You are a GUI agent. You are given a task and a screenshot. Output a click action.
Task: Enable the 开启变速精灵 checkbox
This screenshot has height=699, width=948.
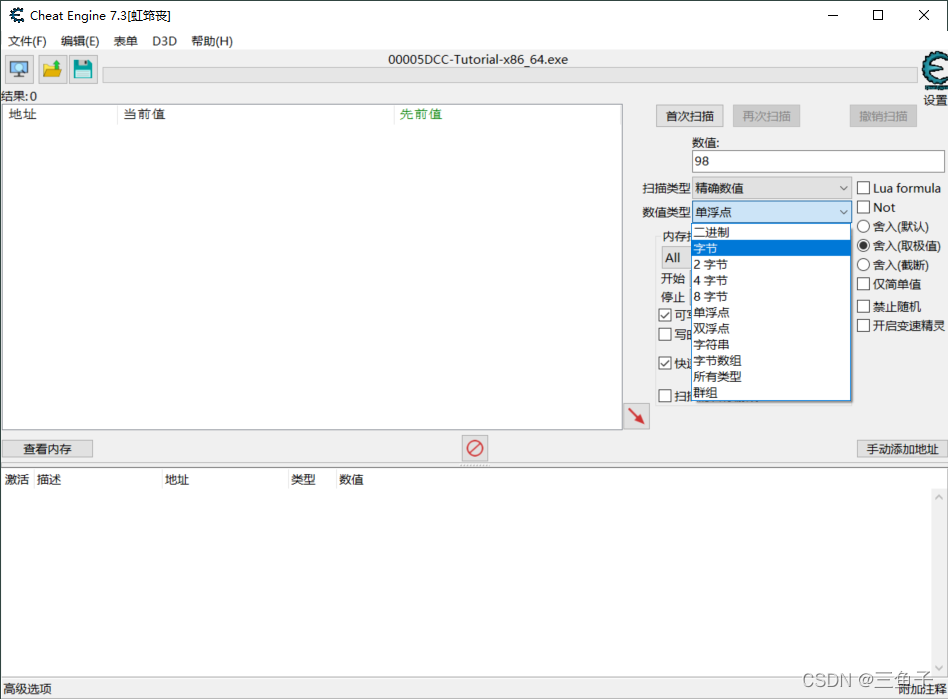click(863, 326)
